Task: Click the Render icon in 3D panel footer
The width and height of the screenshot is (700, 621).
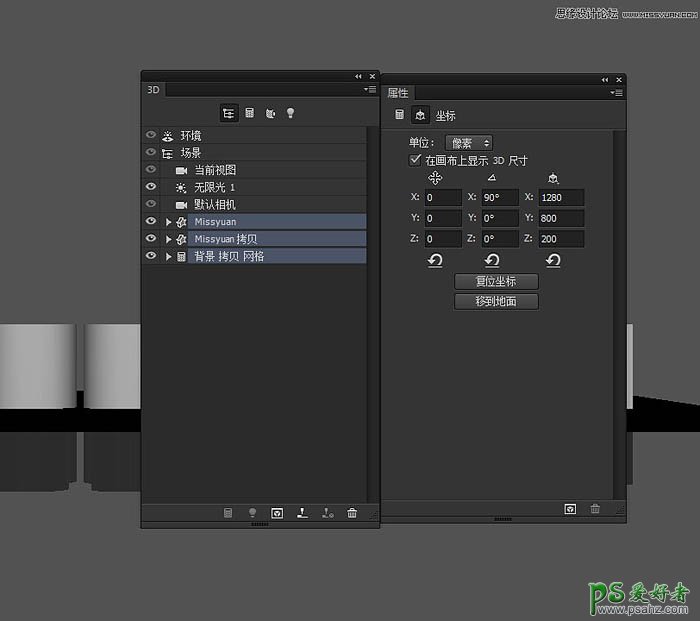Action: (x=277, y=513)
